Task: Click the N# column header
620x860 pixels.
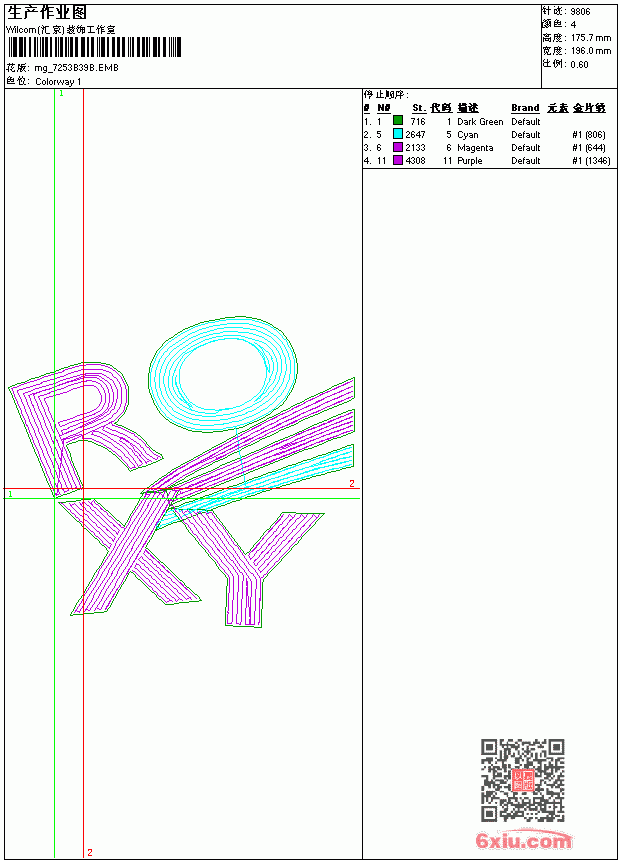Action: tap(384, 108)
